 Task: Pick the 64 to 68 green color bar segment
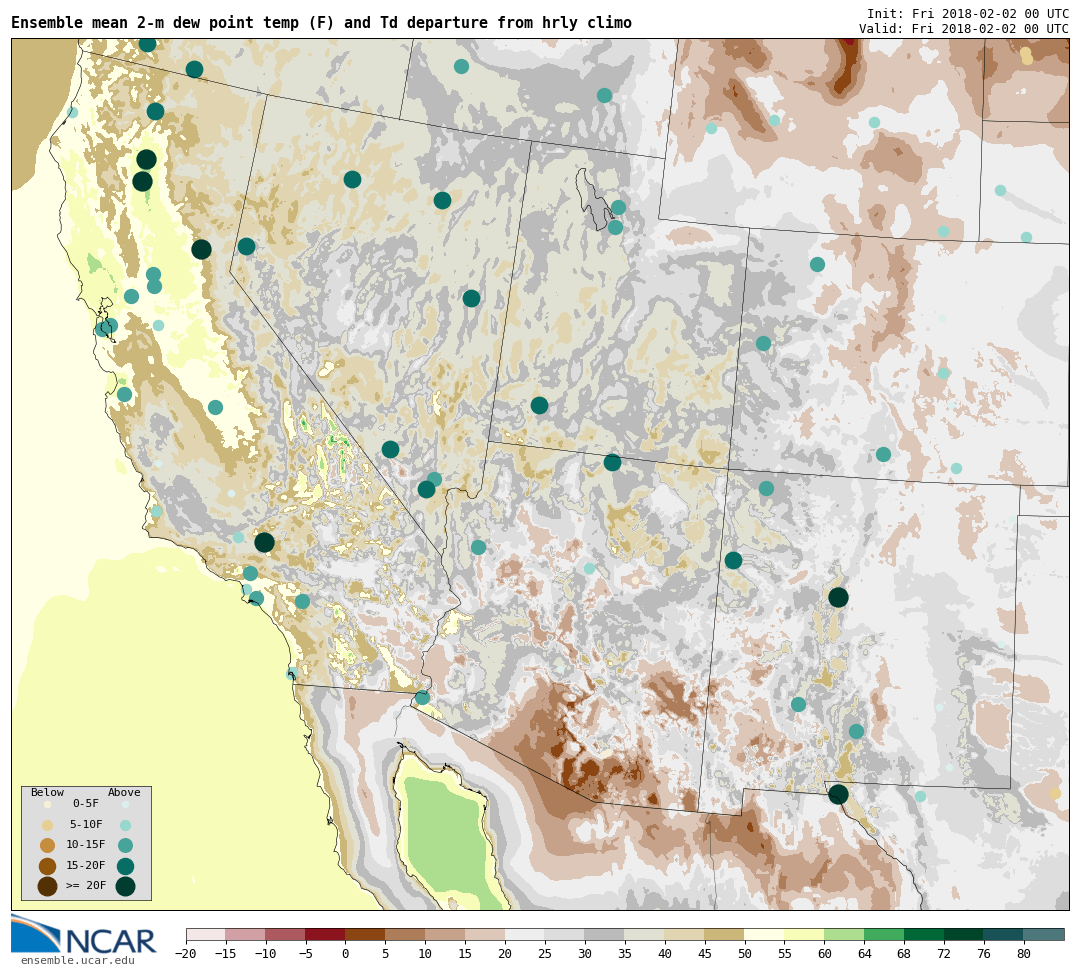point(884,934)
